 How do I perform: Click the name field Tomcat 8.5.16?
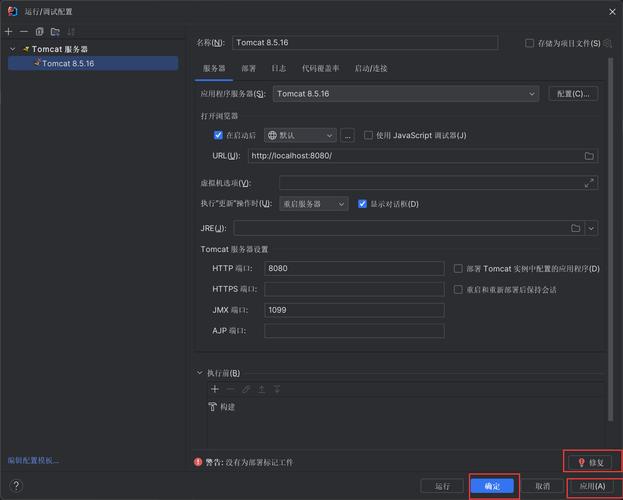point(365,43)
